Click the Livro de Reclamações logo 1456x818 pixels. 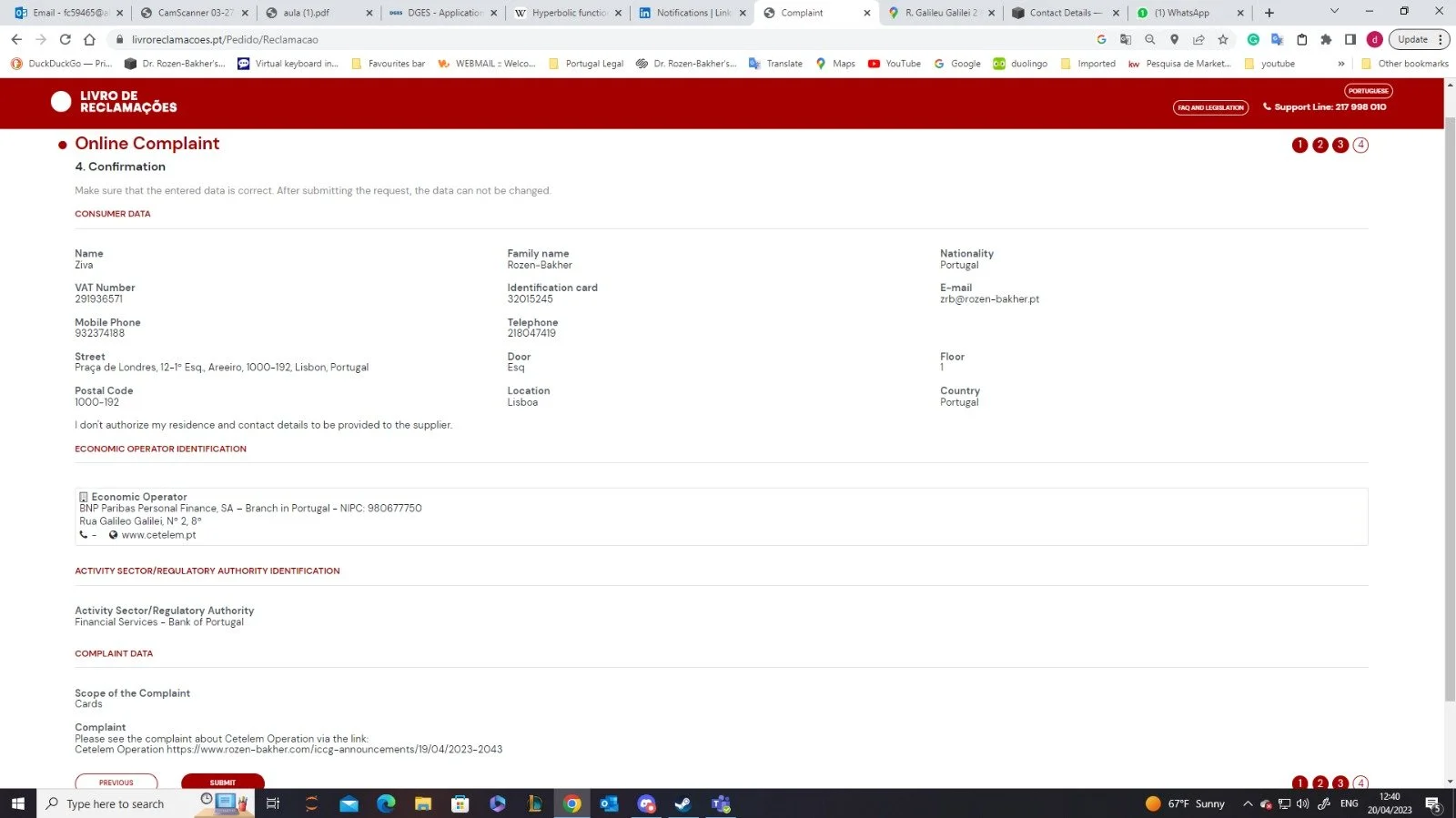click(114, 102)
